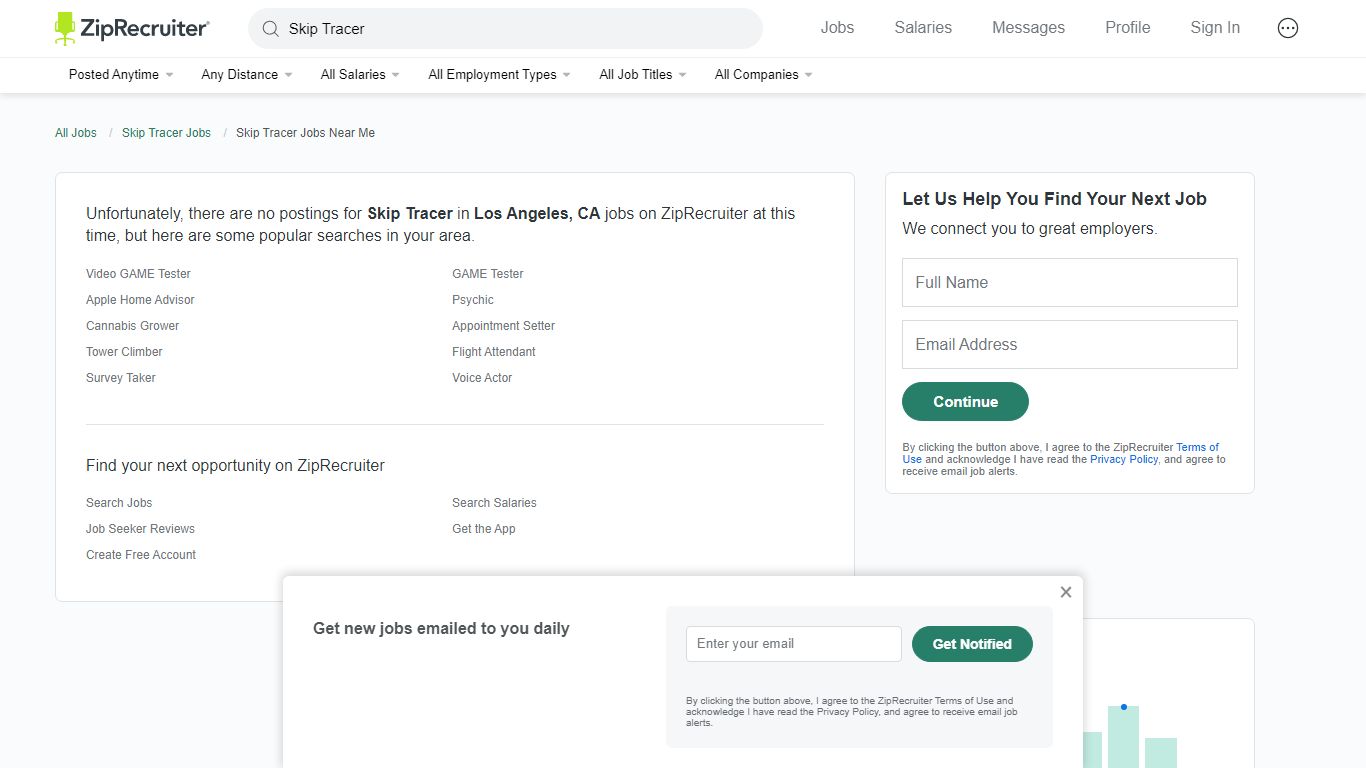The height and width of the screenshot is (768, 1366).
Task: Open All Jobs breadcrumb link
Action: 76,133
